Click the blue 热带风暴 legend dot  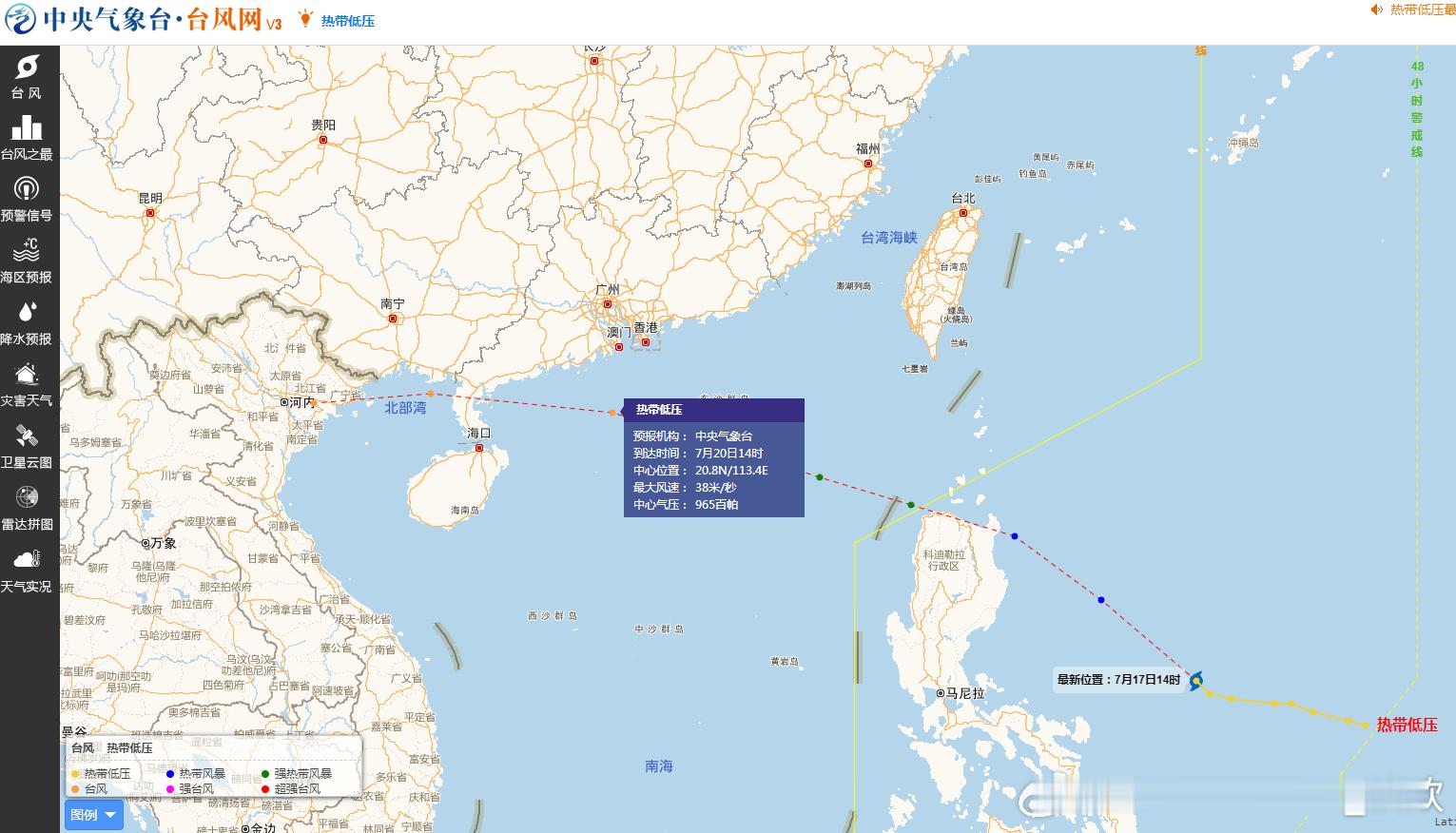pyautogui.click(x=171, y=774)
